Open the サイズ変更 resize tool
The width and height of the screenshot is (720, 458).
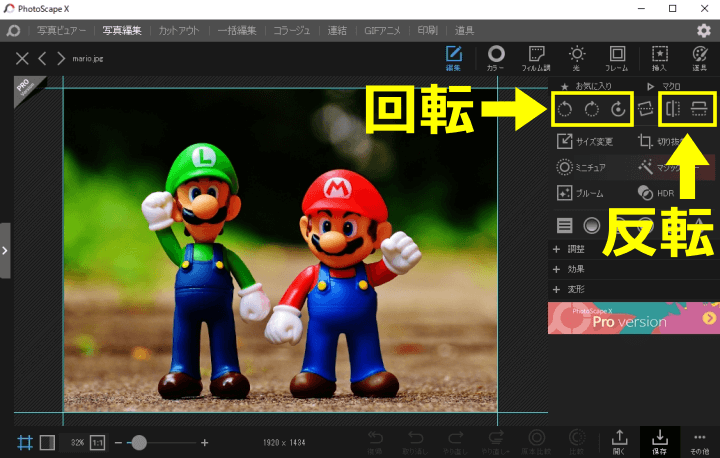(585, 141)
